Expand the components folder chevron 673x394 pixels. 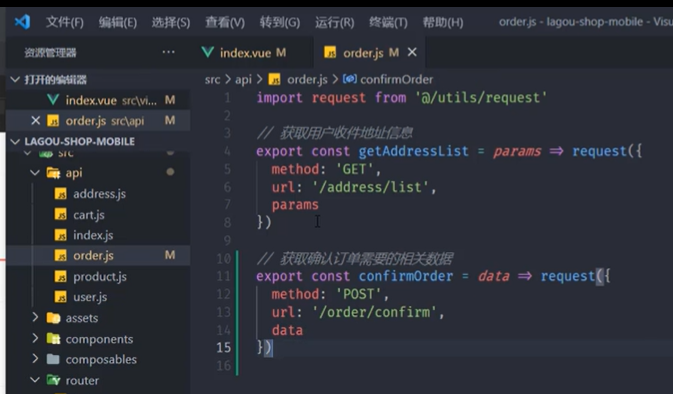[35, 338]
